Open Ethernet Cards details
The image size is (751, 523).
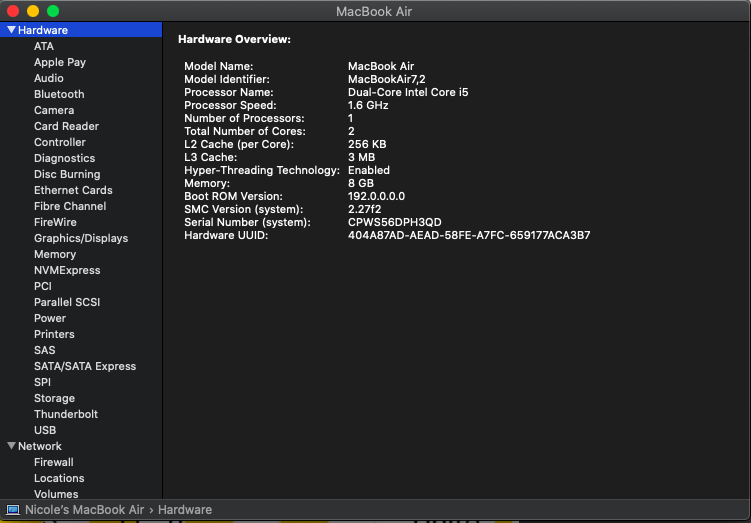(73, 190)
